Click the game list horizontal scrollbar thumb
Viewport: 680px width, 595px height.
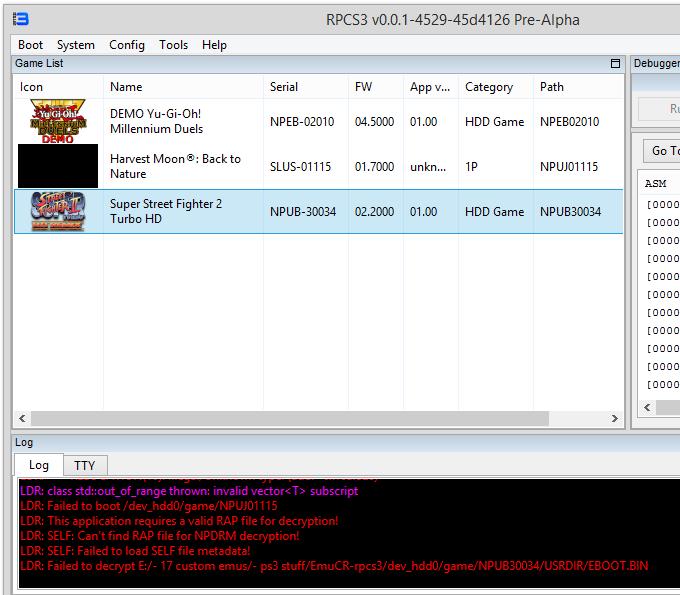tap(290, 418)
